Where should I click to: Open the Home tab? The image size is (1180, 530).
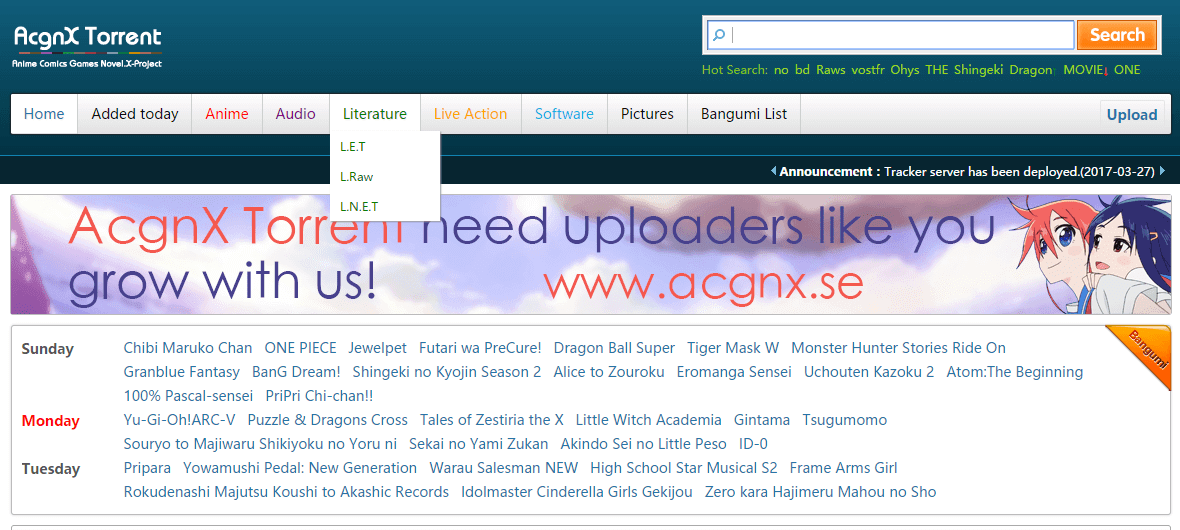44,114
